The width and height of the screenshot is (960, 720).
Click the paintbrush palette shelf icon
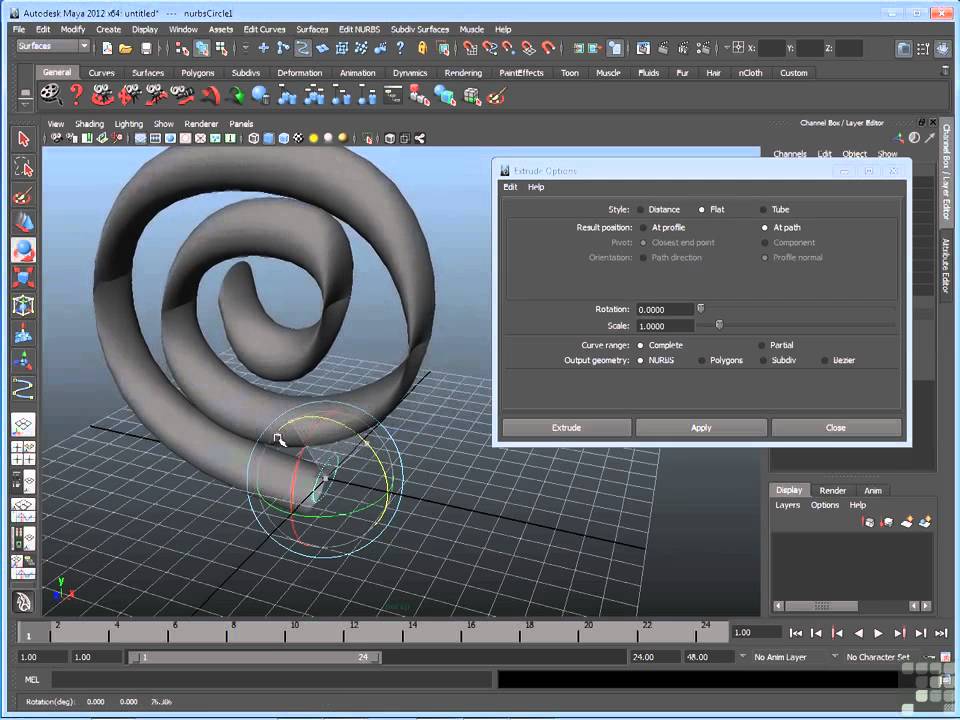(x=497, y=96)
